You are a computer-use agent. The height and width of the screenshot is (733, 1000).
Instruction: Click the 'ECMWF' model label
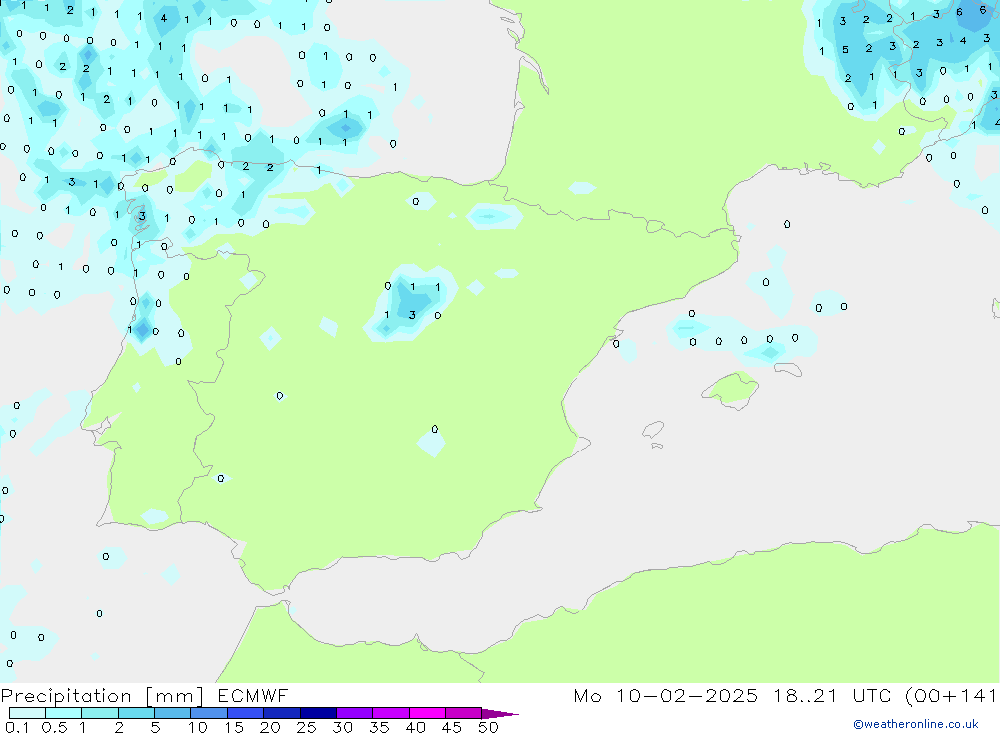click(x=253, y=695)
